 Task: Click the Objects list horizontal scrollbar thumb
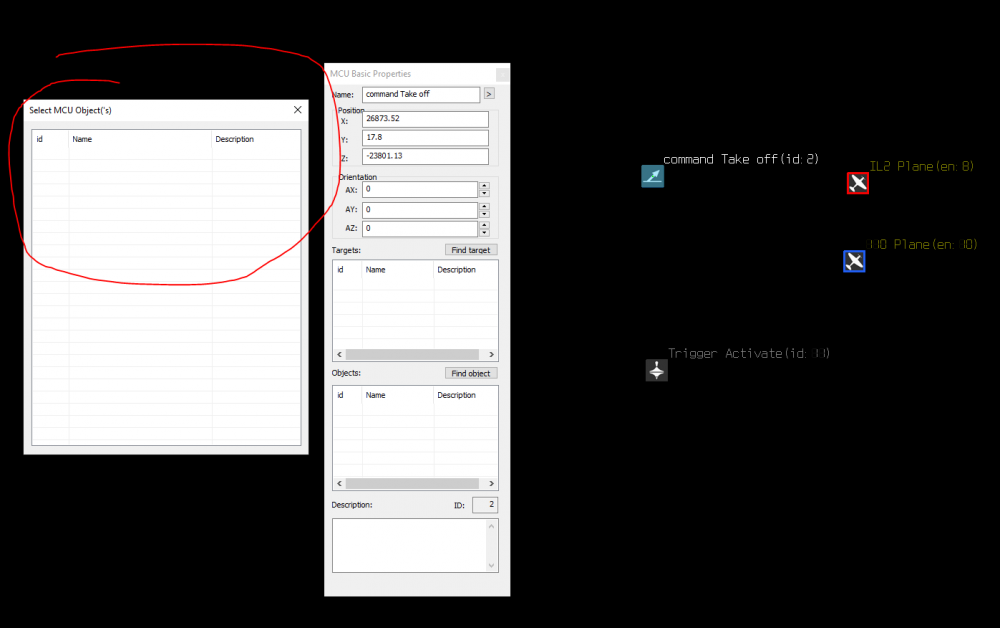(x=412, y=483)
